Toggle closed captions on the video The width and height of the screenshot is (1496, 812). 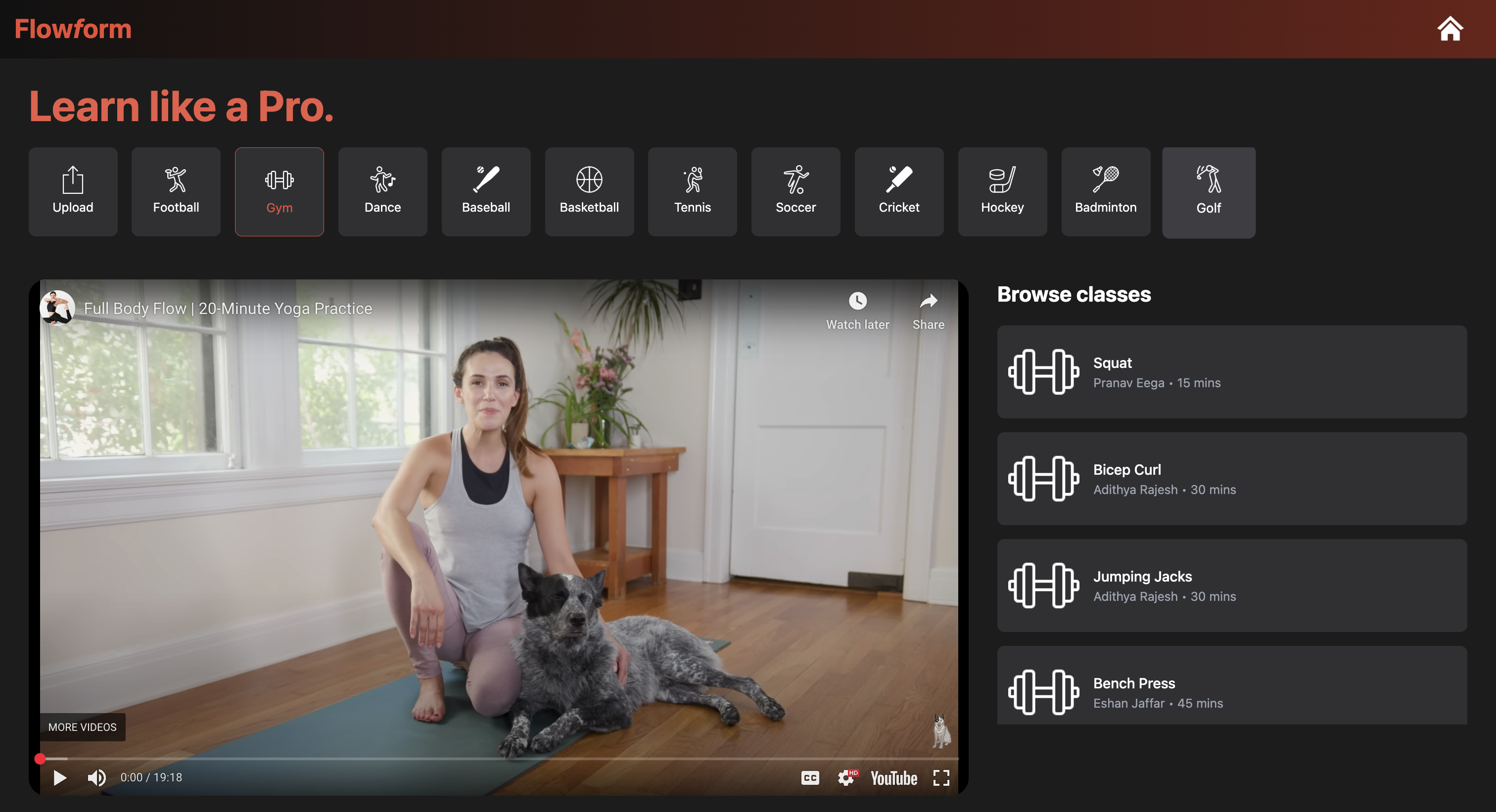coord(809,778)
